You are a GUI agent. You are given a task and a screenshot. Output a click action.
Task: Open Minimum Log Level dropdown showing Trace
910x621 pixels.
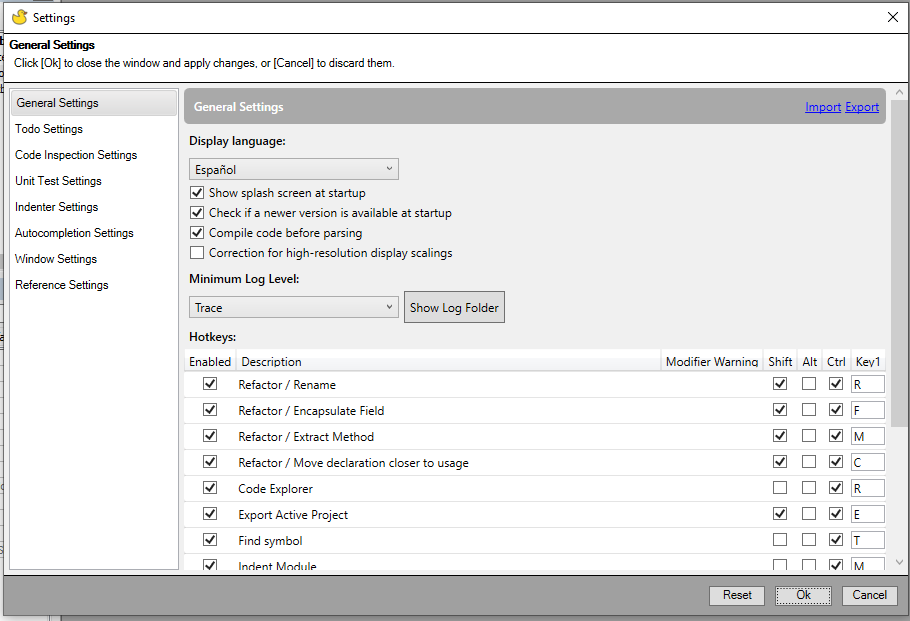coord(294,308)
